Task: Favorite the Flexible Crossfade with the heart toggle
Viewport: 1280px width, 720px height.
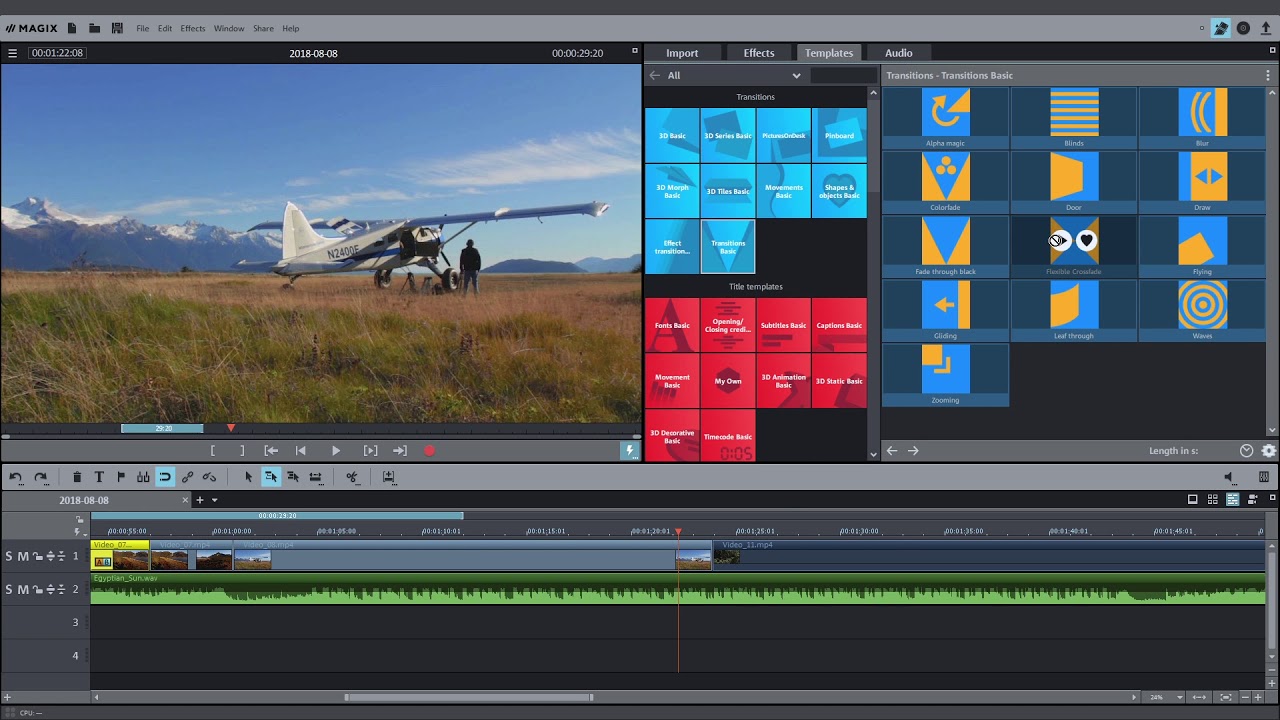Action: [1086, 240]
